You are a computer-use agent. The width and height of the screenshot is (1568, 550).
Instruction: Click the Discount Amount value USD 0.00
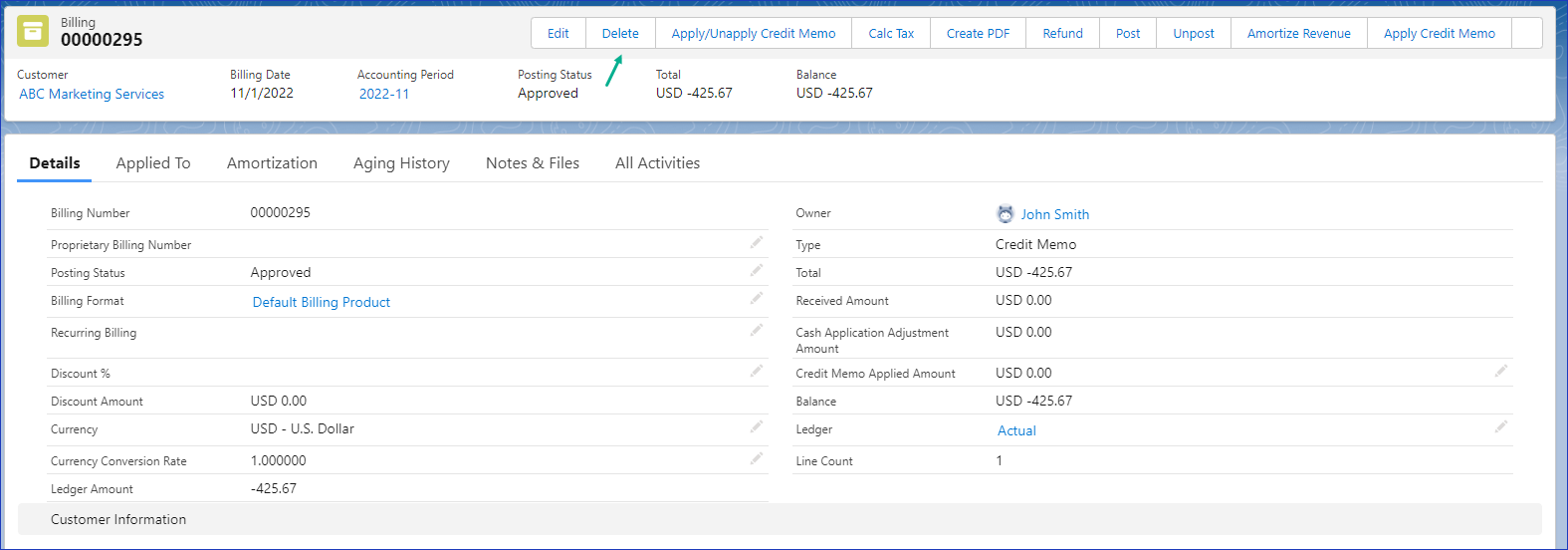click(279, 401)
